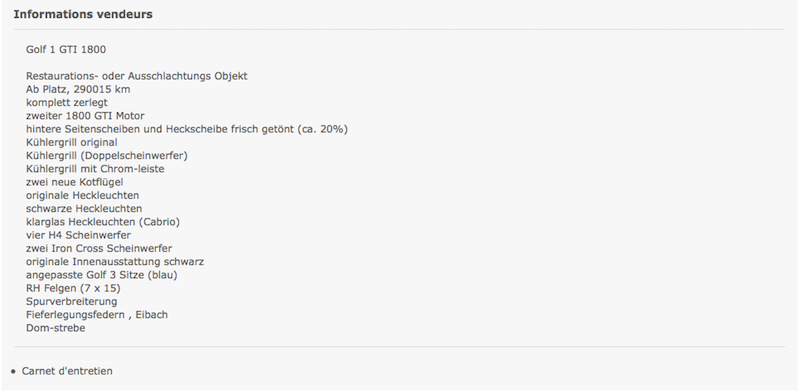Viewport: 800px width, 392px height.
Task: Click the Restaurations- oder Ausschlachtungs Objekt line
Action: (x=137, y=76)
